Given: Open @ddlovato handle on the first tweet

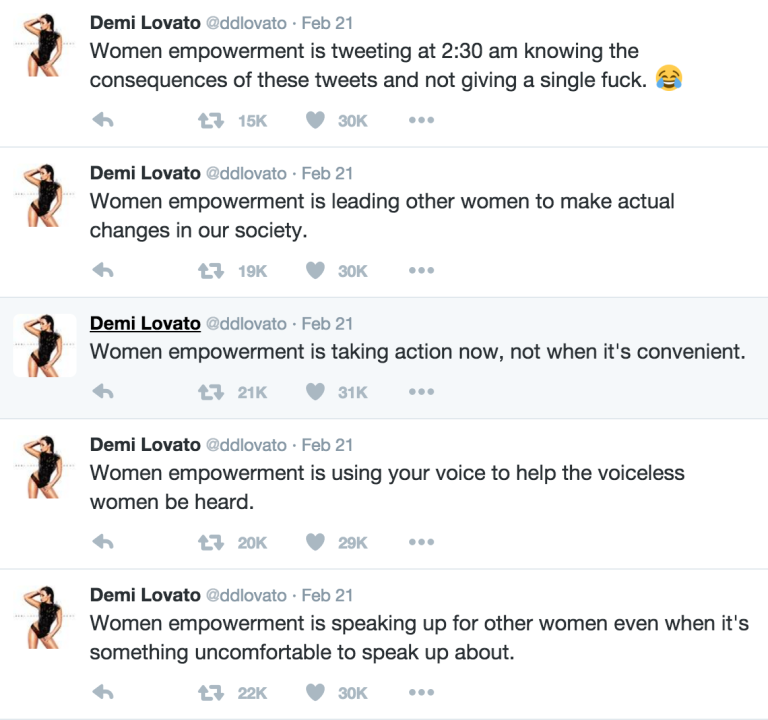Looking at the screenshot, I should [x=250, y=22].
